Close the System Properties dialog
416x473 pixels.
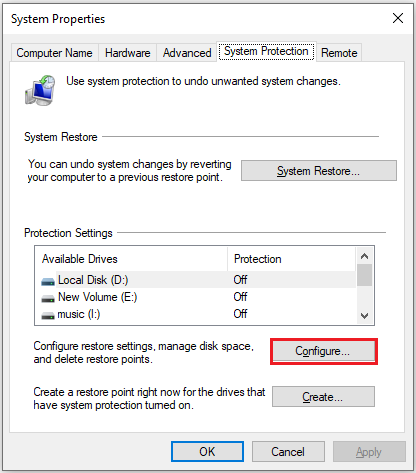(x=398, y=18)
